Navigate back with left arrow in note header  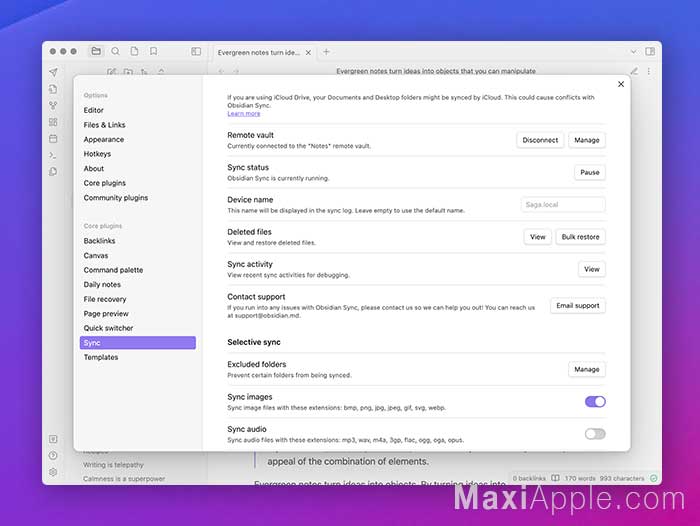coord(221,71)
